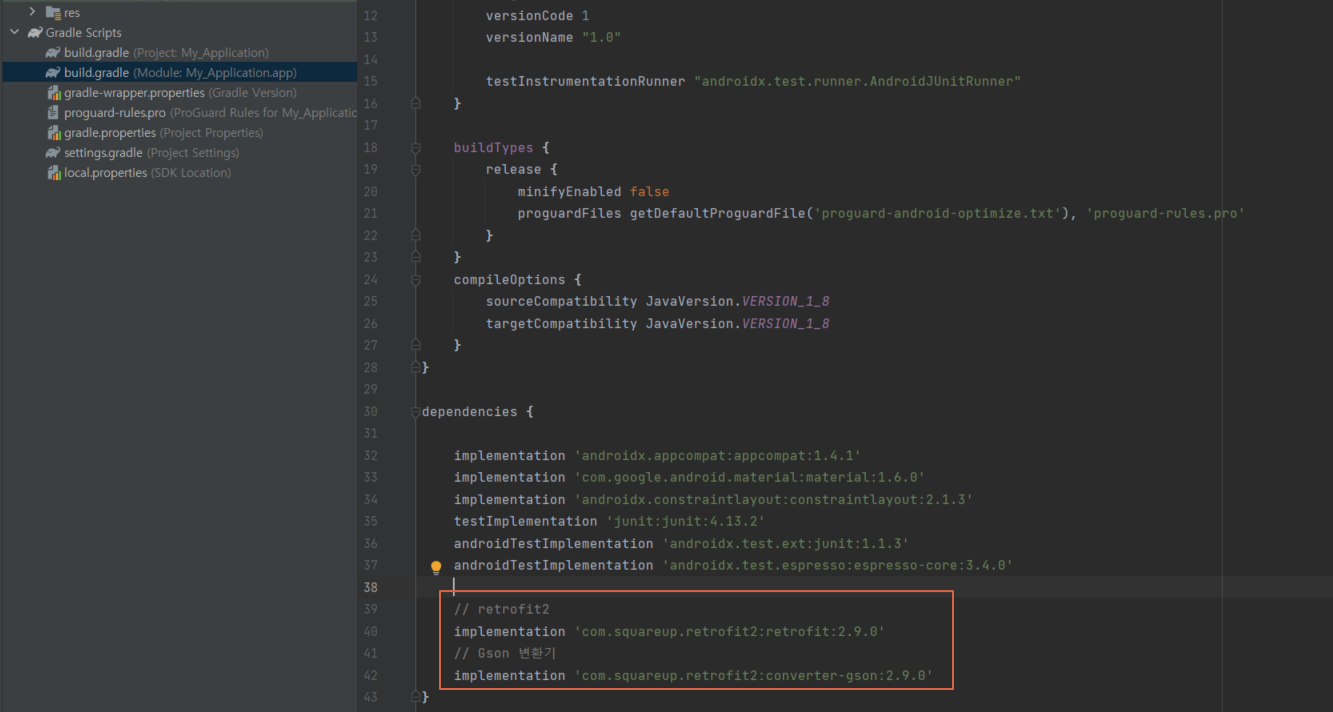
Task: Click the converter-gson:2.9.0 dependency string
Action: pyautogui.click(x=753, y=675)
